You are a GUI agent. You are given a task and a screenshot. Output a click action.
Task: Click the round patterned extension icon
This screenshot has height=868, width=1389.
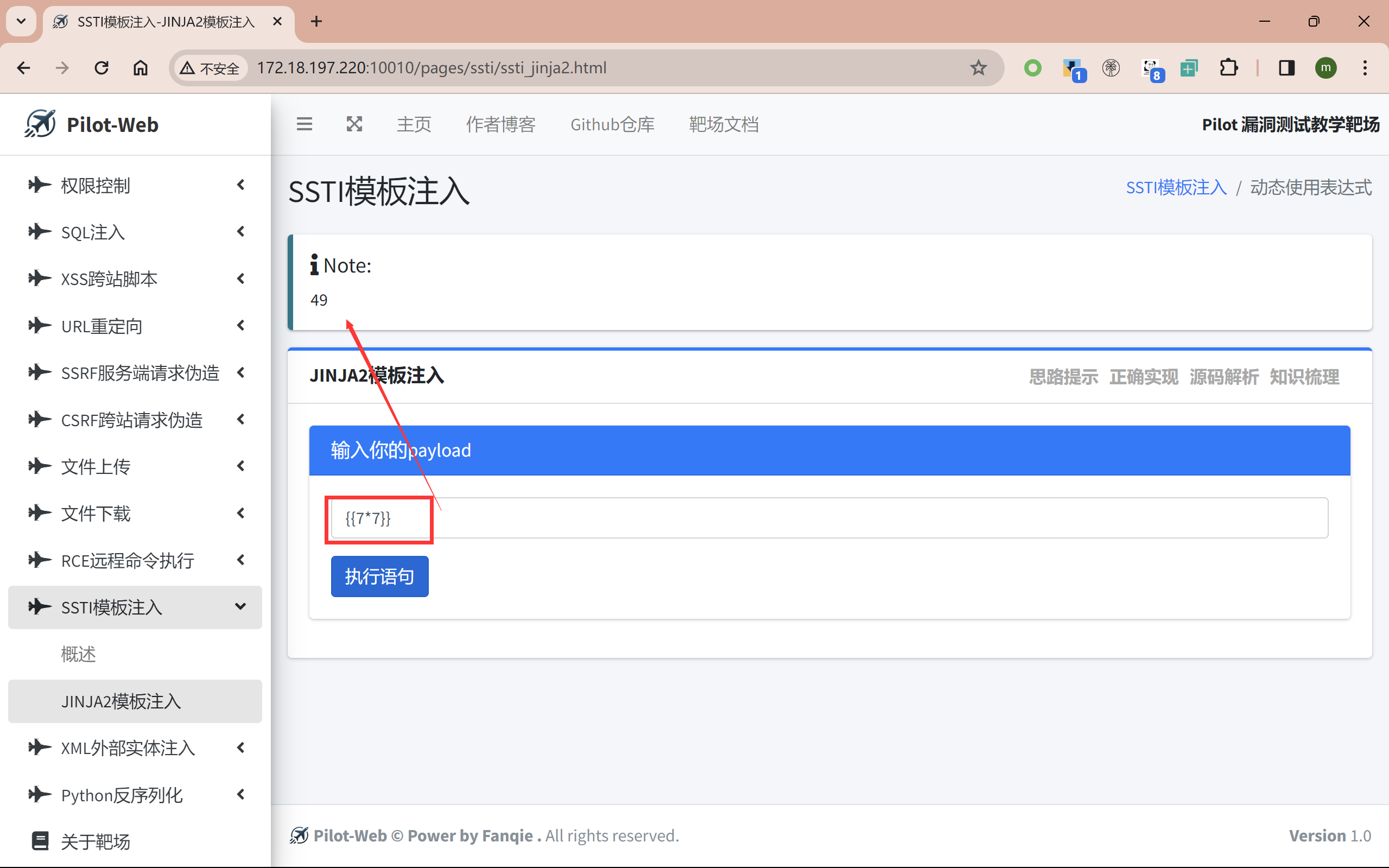[1111, 68]
